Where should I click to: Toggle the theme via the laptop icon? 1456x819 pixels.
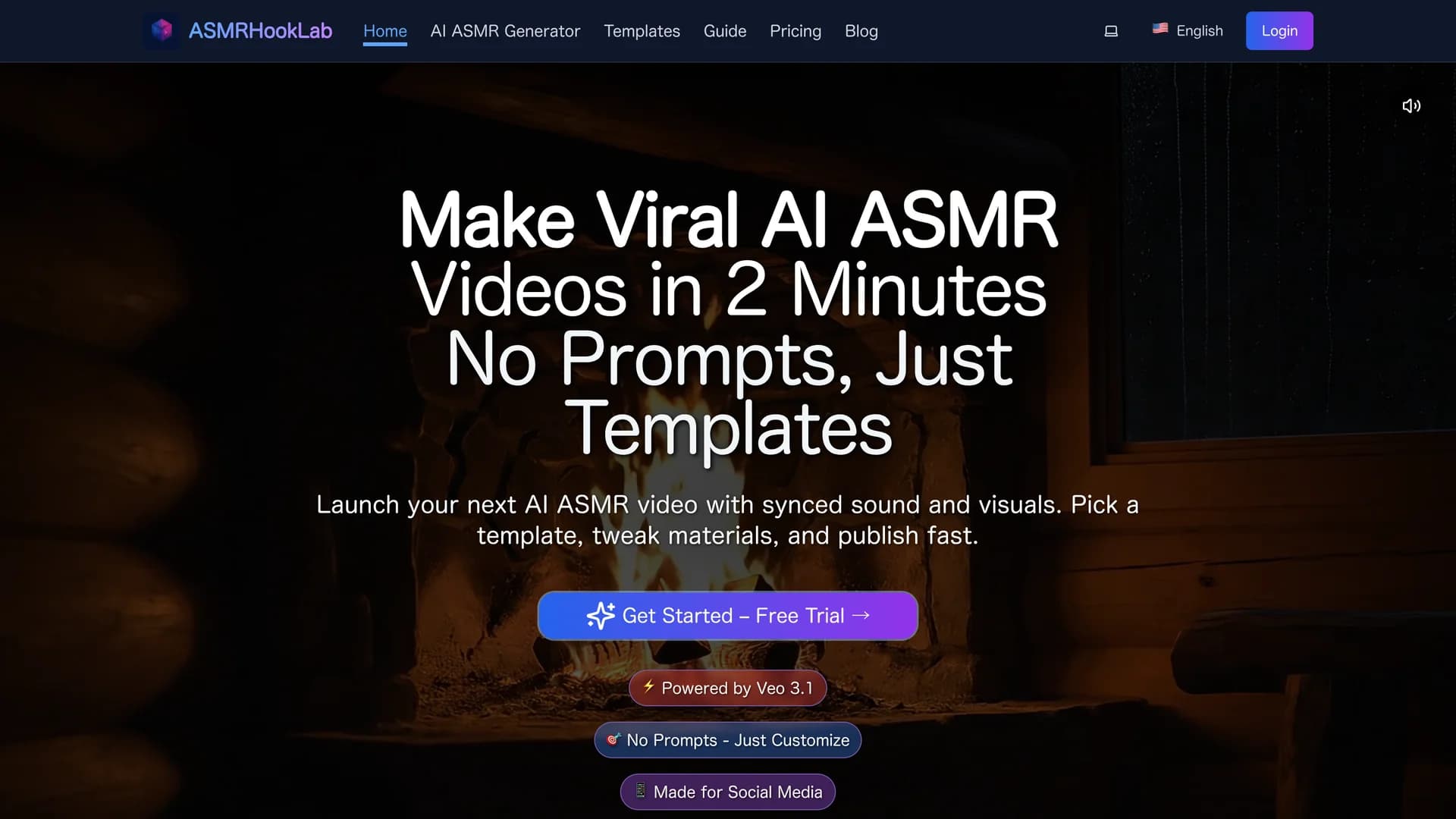pyautogui.click(x=1111, y=31)
